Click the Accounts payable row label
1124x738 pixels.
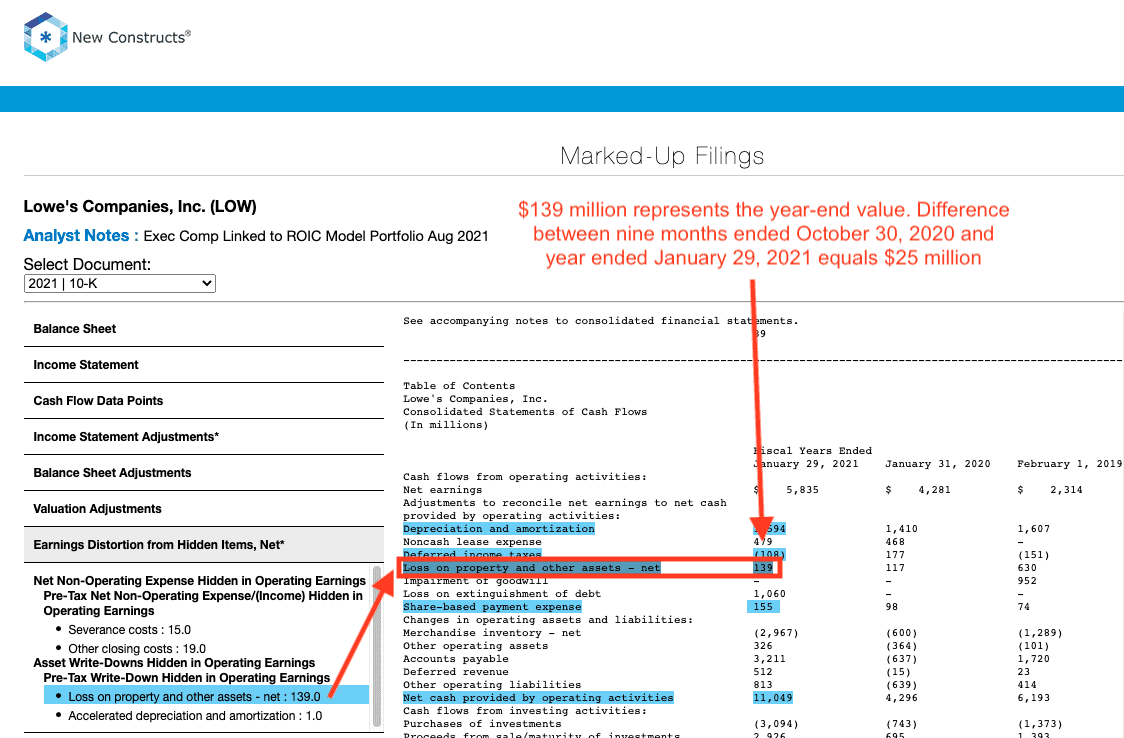pyautogui.click(x=455, y=659)
